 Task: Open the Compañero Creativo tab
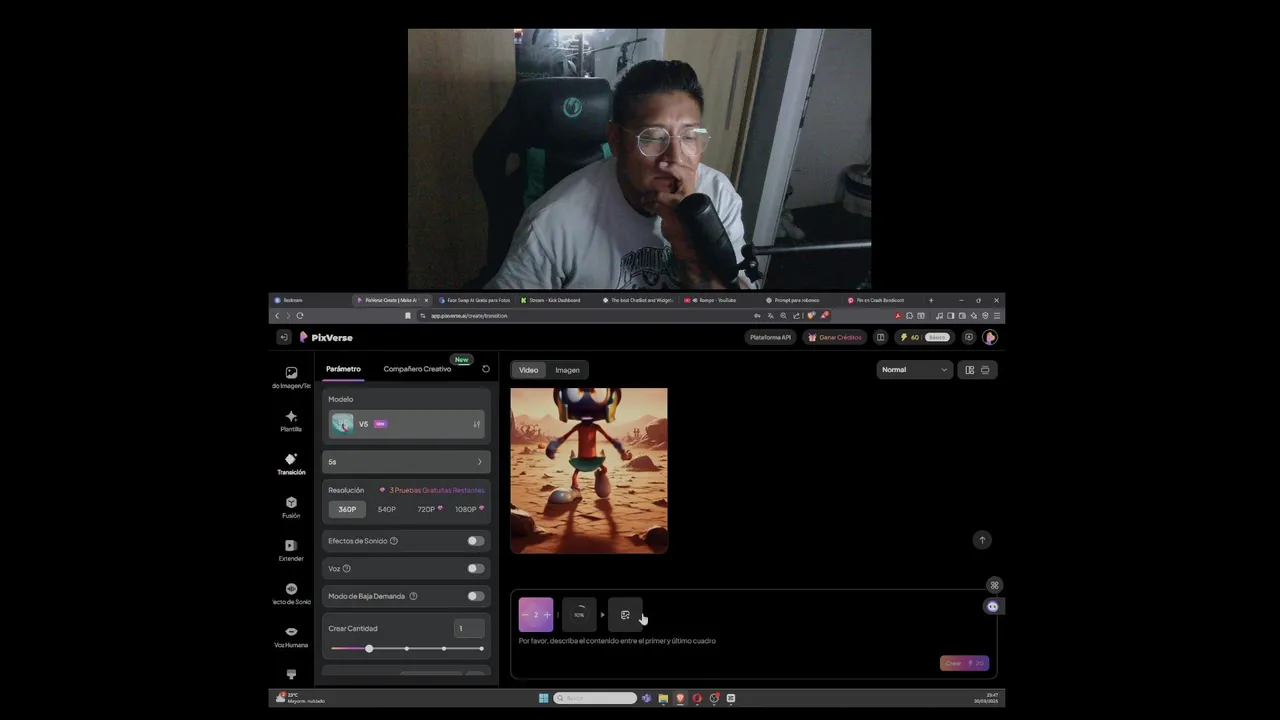coord(417,369)
